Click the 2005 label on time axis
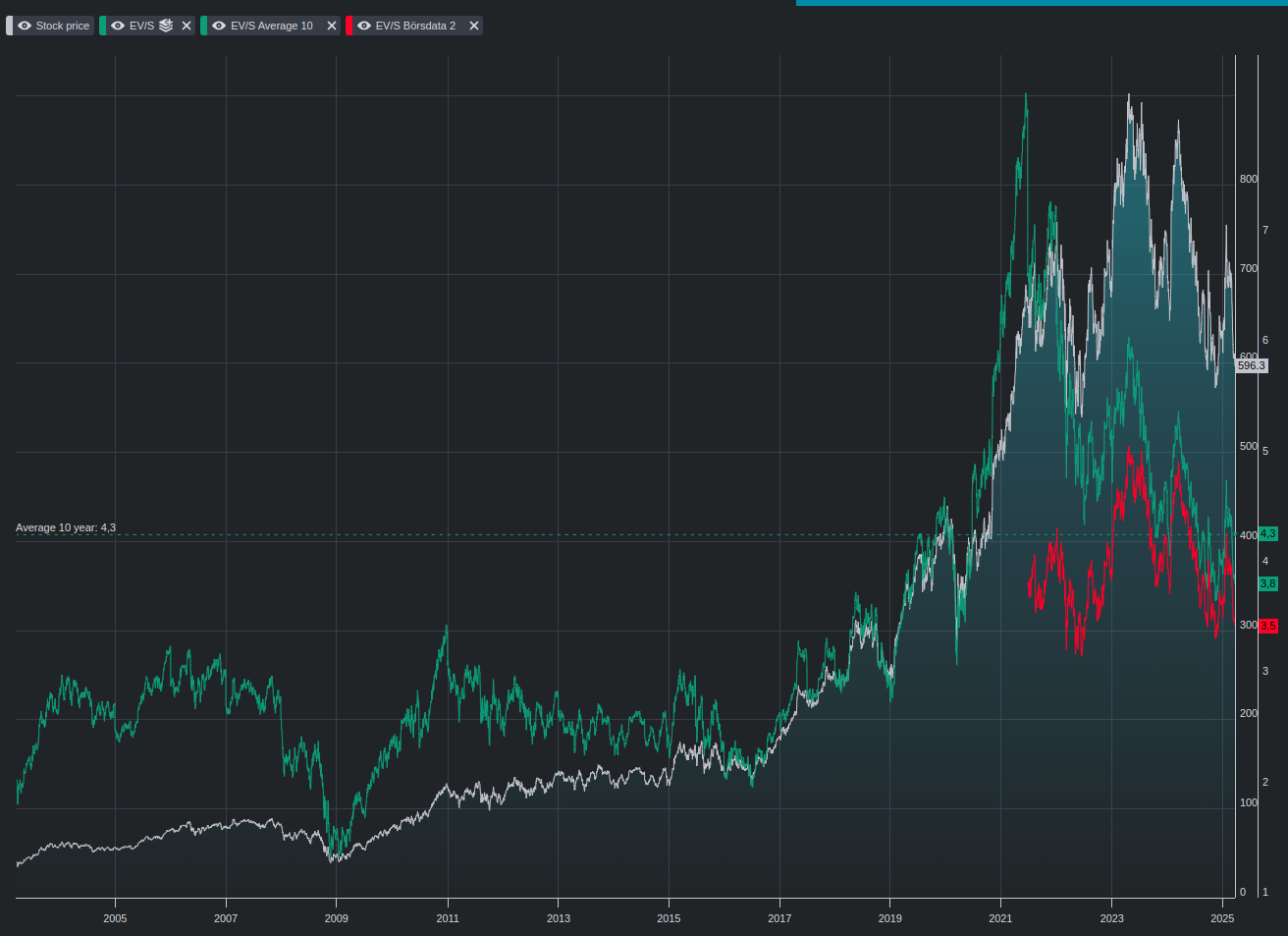Screen dimensions: 1288x936 pos(115,918)
